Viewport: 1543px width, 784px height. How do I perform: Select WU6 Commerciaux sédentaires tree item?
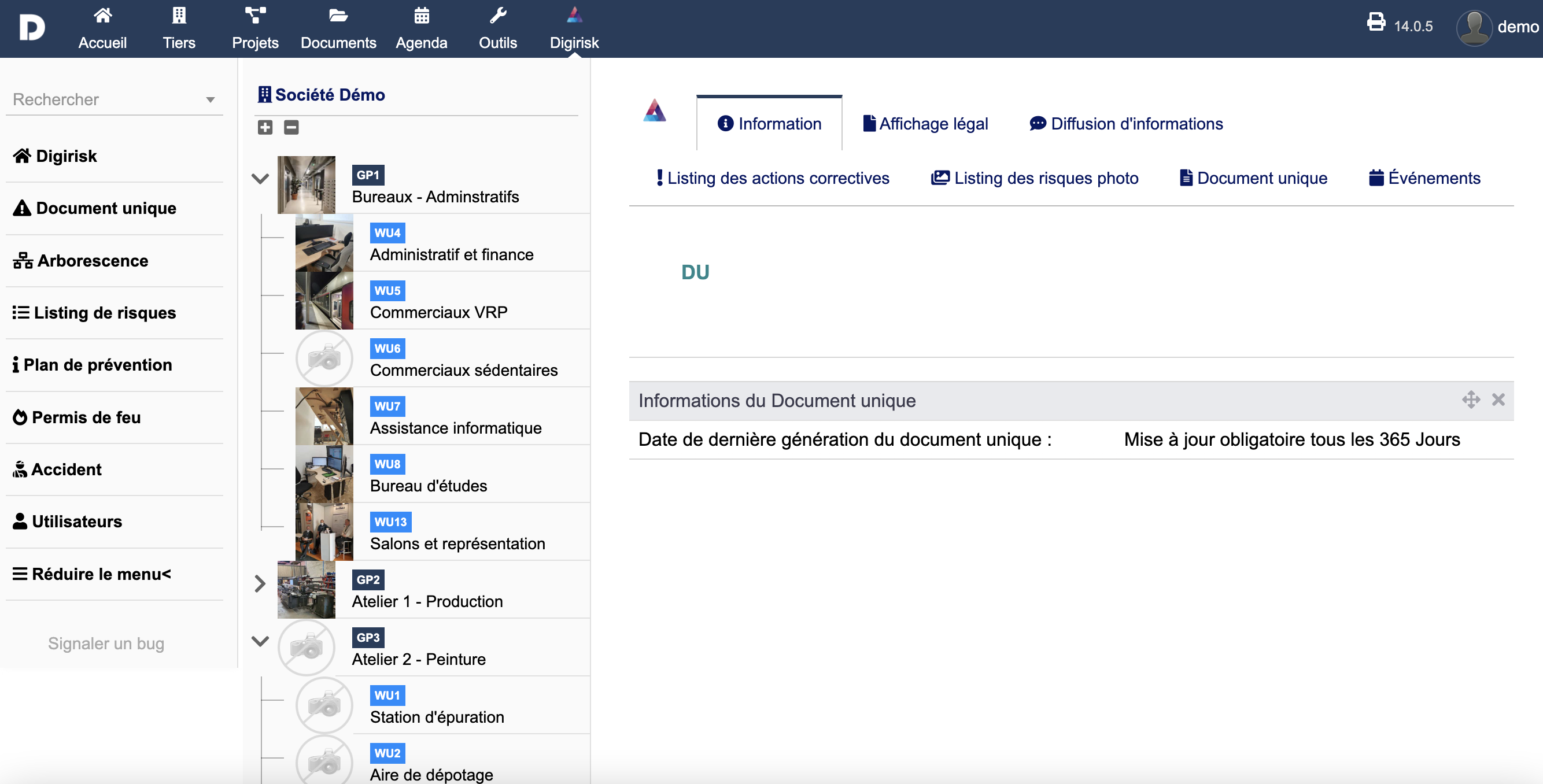click(x=463, y=369)
